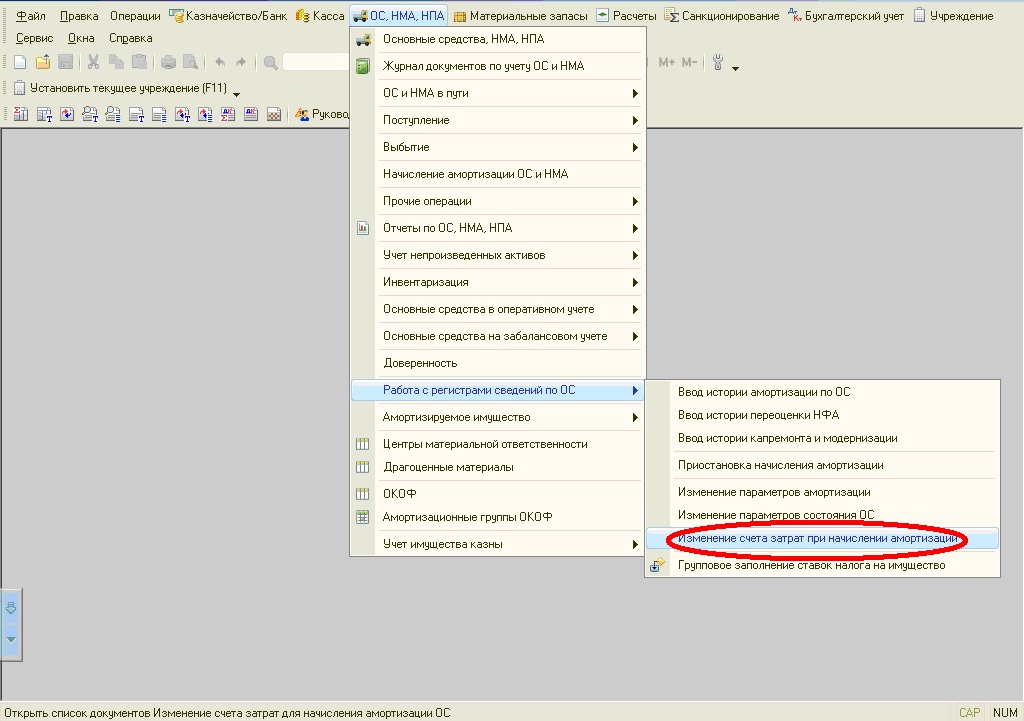Screen dimensions: 1024x721
Task: Click the red sigma table report icon
Action: 20,114
